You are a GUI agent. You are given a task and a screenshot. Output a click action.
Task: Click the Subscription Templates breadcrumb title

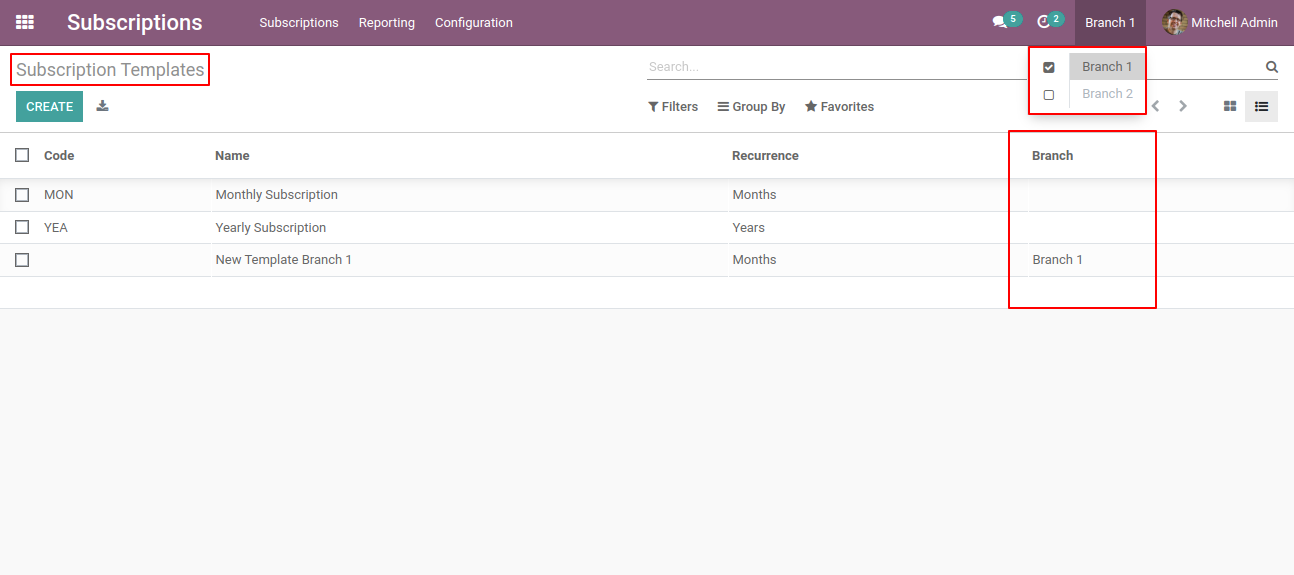click(x=110, y=70)
